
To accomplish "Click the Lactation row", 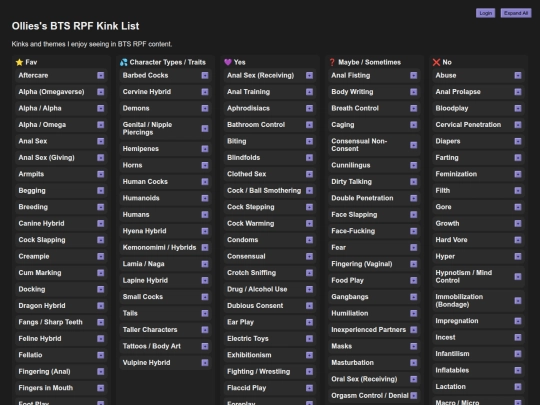I will point(478,387).
